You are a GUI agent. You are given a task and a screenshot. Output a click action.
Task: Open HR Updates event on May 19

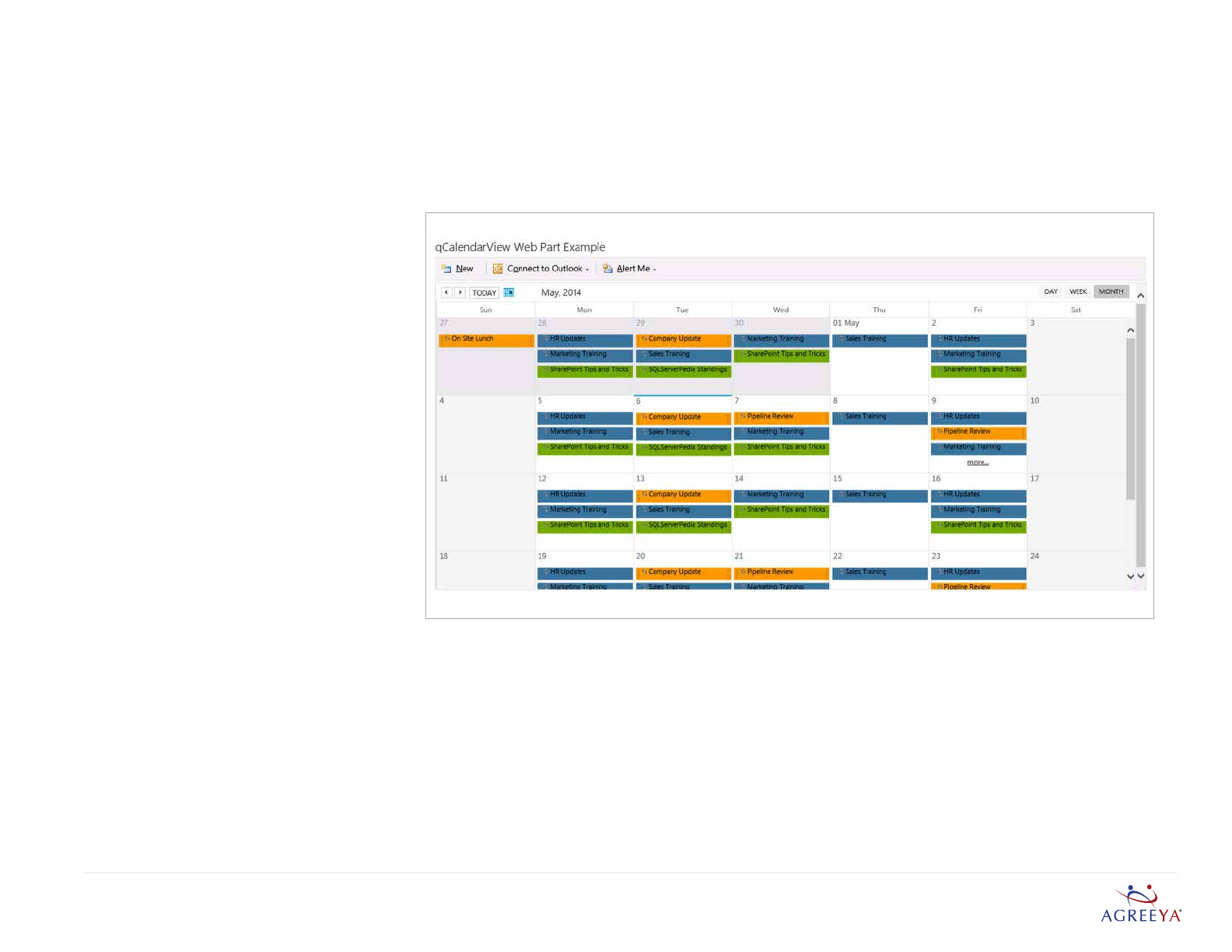pyautogui.click(x=585, y=573)
